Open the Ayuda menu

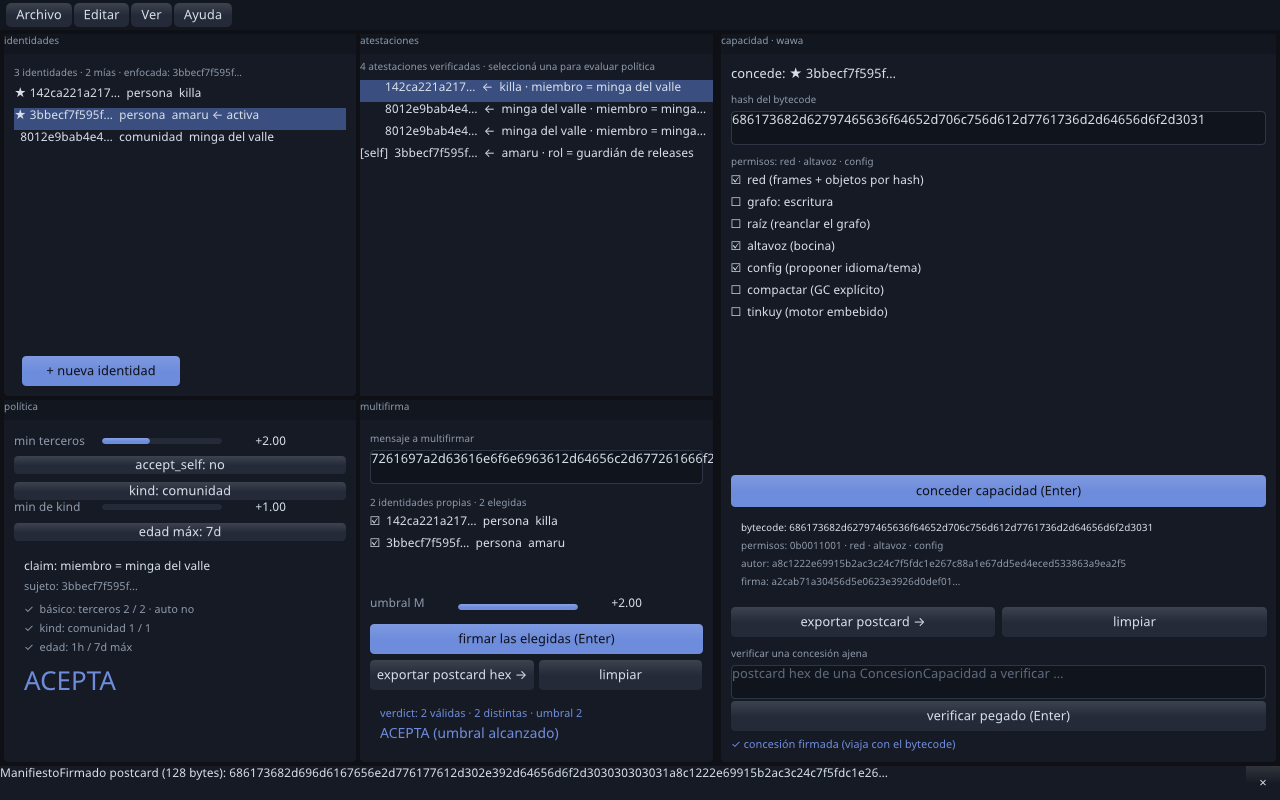(203, 15)
